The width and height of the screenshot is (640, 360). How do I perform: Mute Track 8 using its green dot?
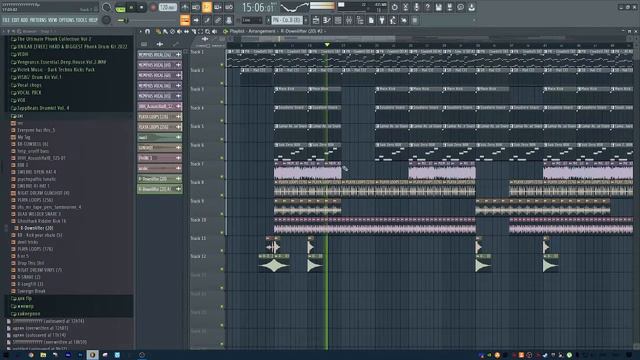click(222, 195)
